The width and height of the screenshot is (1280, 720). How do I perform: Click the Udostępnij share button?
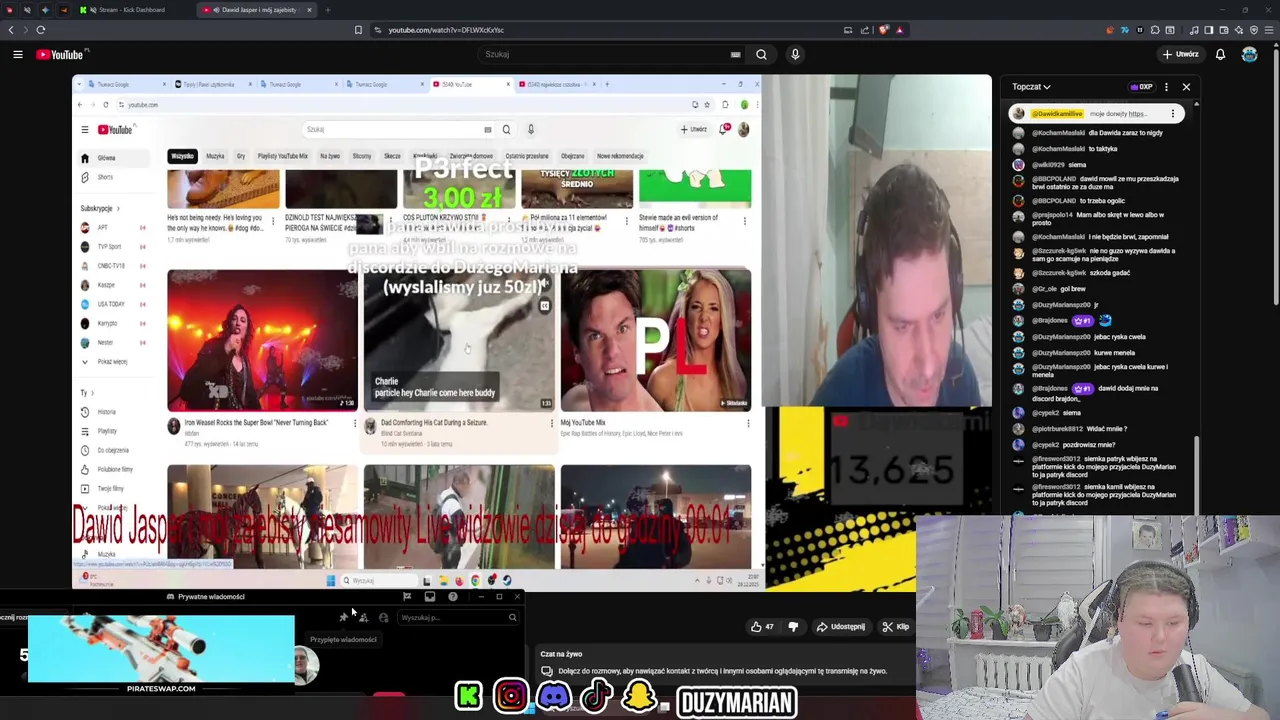tap(840, 627)
